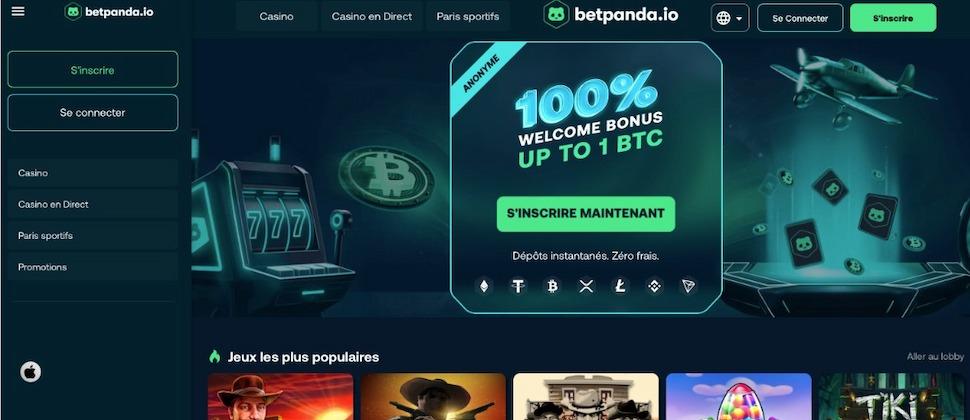Open the cowboy hat game thumbnail
Screen dimensions: 970x420
433,396
